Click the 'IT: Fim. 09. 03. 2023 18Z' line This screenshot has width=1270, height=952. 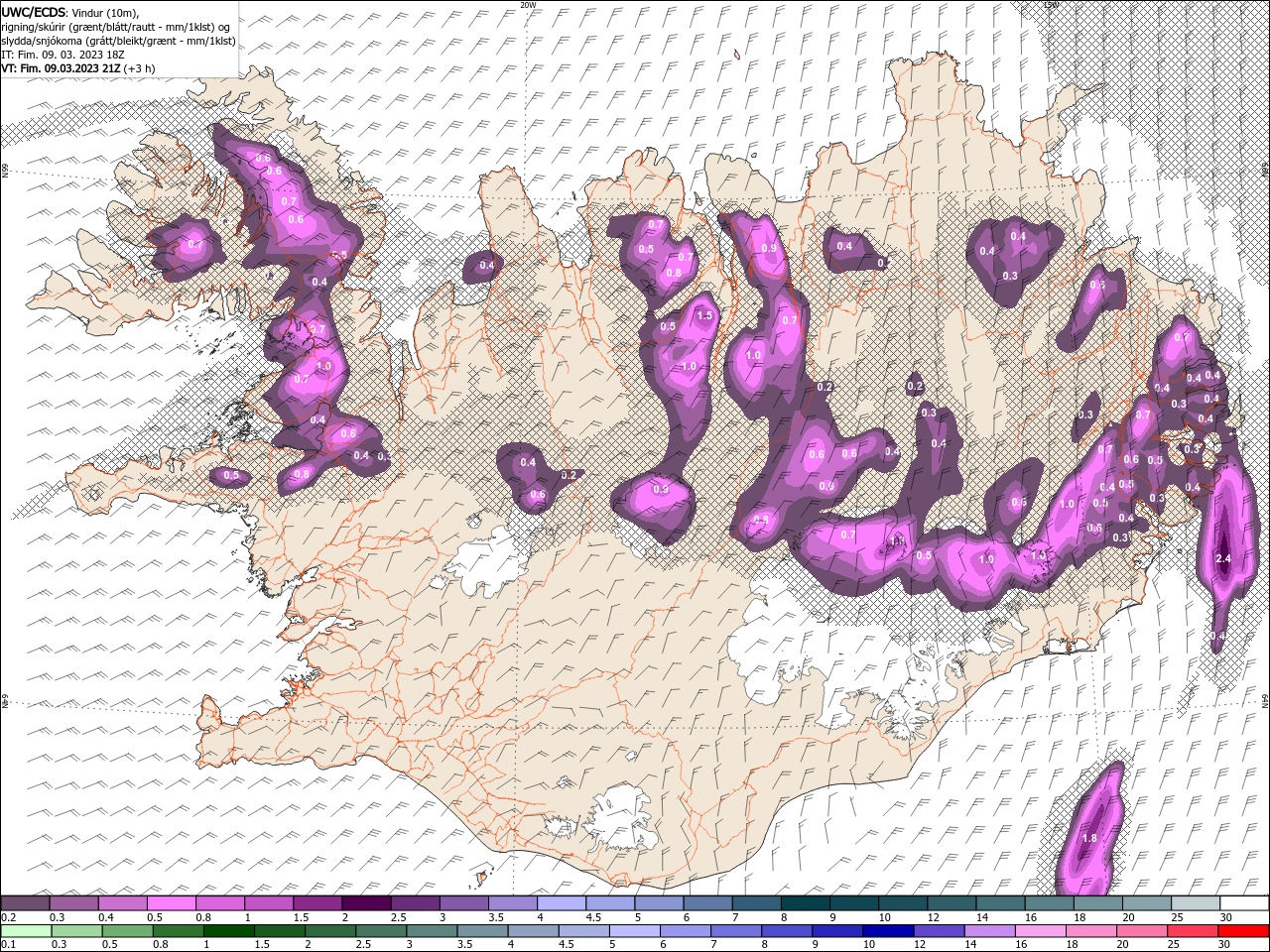(x=63, y=55)
